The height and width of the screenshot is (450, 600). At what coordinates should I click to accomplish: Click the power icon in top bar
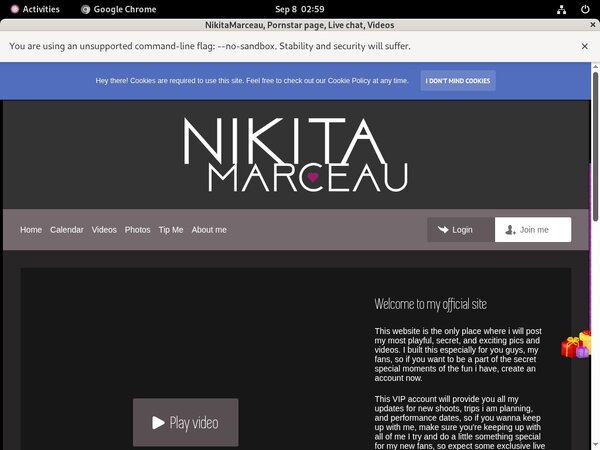tap(584, 9)
